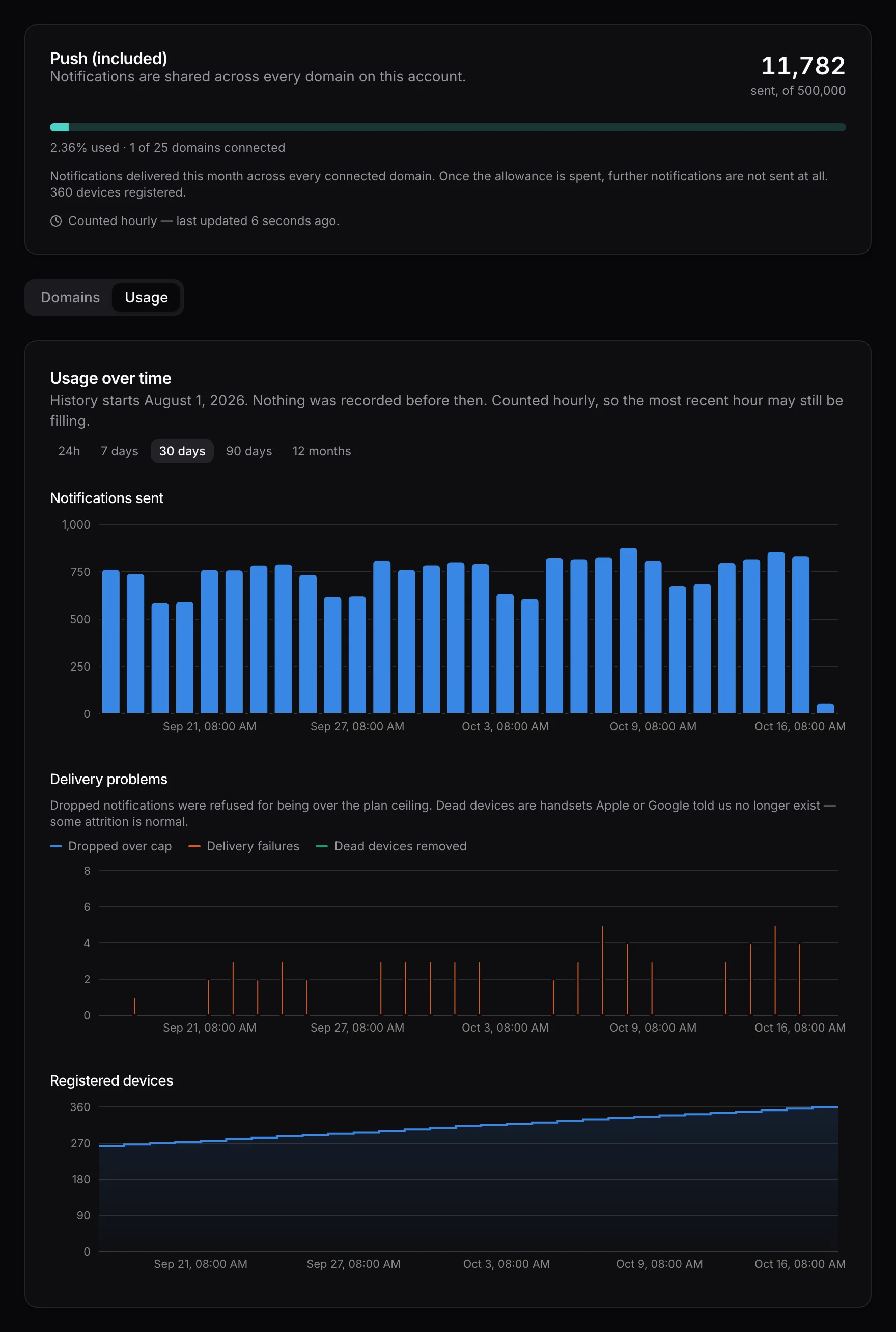Click the '270' axis label in Registered devices
The width and height of the screenshot is (896, 1332).
click(x=80, y=1143)
